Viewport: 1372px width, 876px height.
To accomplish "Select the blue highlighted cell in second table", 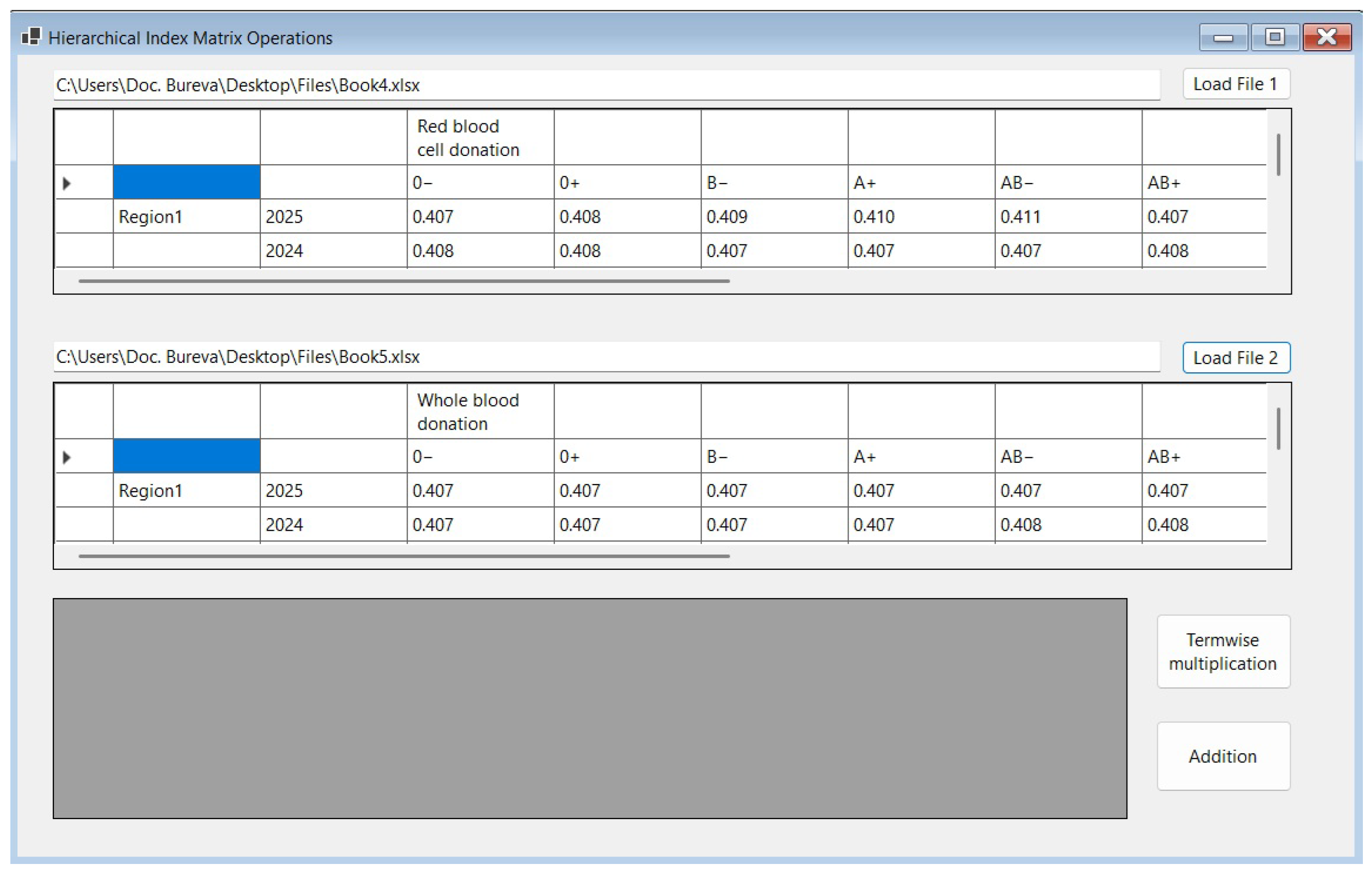I will tap(186, 457).
